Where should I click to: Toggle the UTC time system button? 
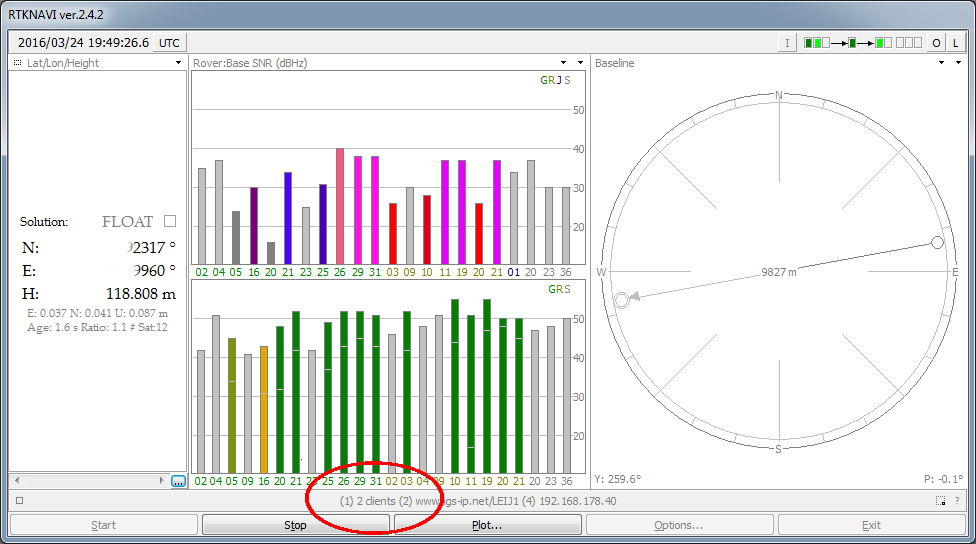click(170, 43)
